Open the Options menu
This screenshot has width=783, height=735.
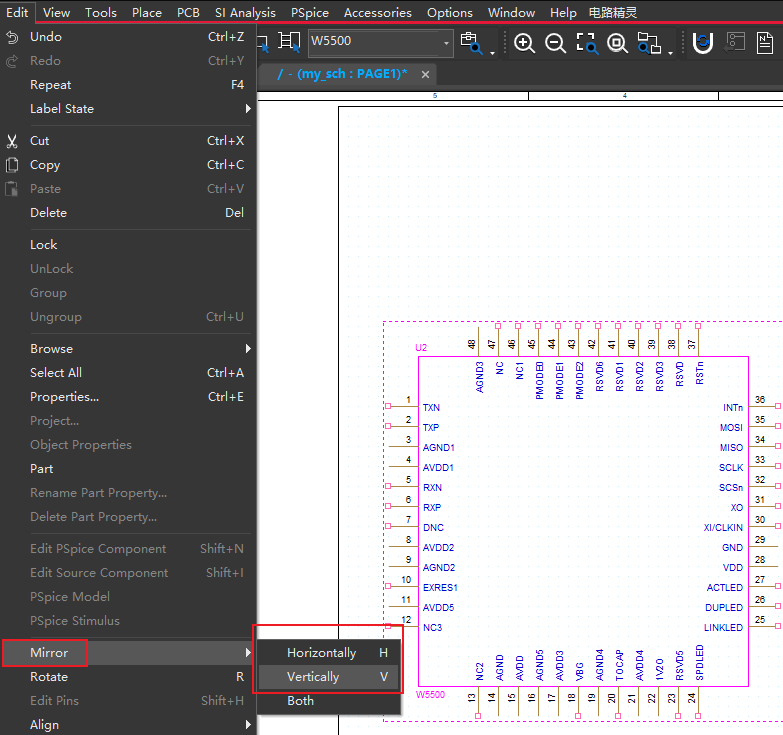coord(449,12)
